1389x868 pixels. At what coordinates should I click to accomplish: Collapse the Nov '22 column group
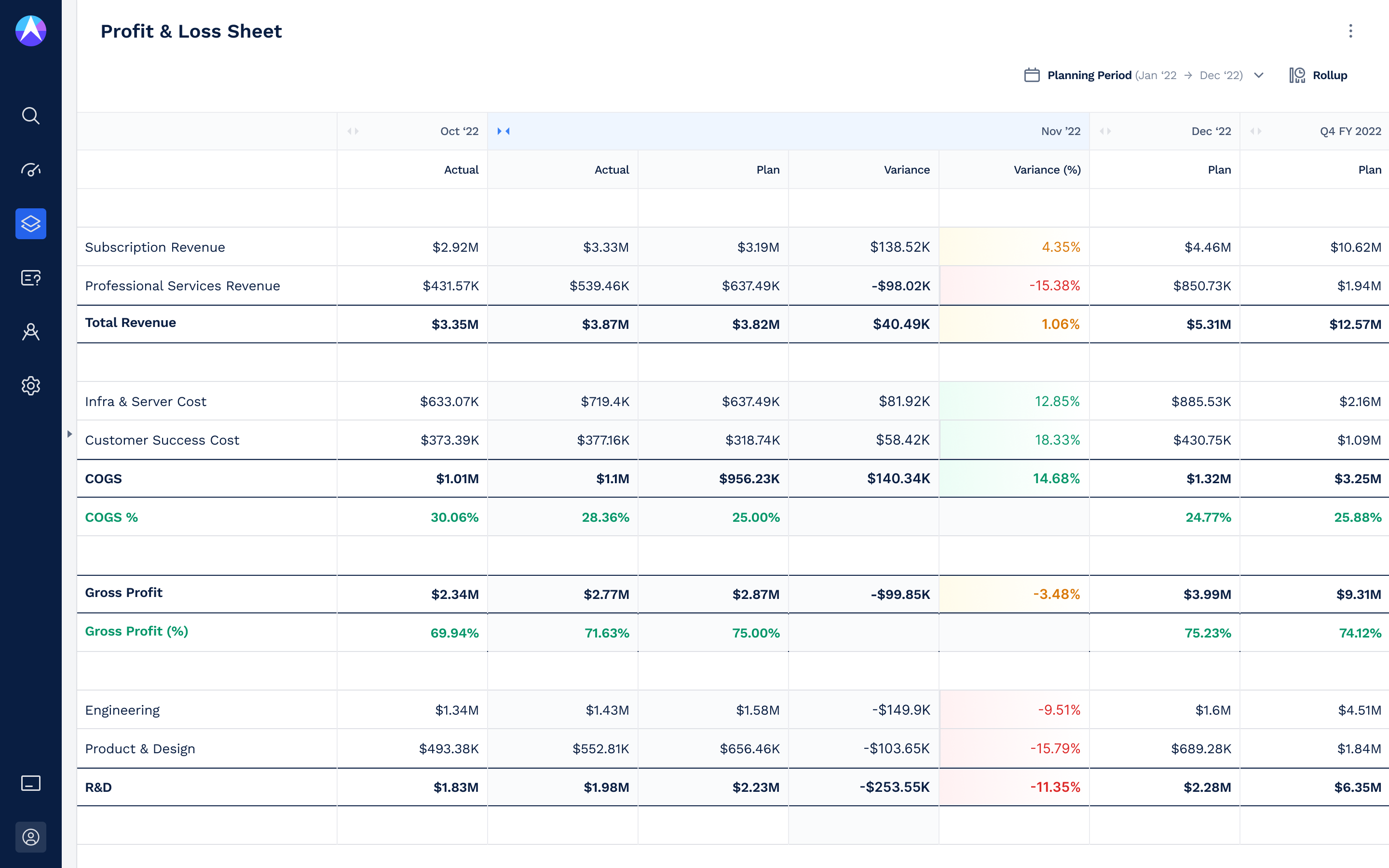504,132
